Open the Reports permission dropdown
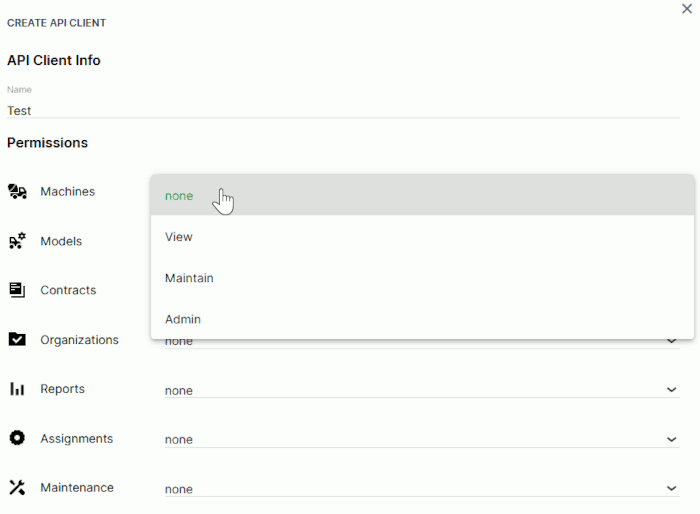The width and height of the screenshot is (700, 514). click(420, 390)
